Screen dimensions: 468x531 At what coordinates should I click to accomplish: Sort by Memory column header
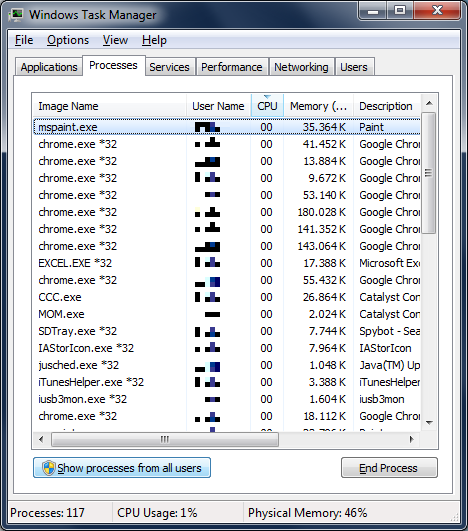[x=318, y=106]
